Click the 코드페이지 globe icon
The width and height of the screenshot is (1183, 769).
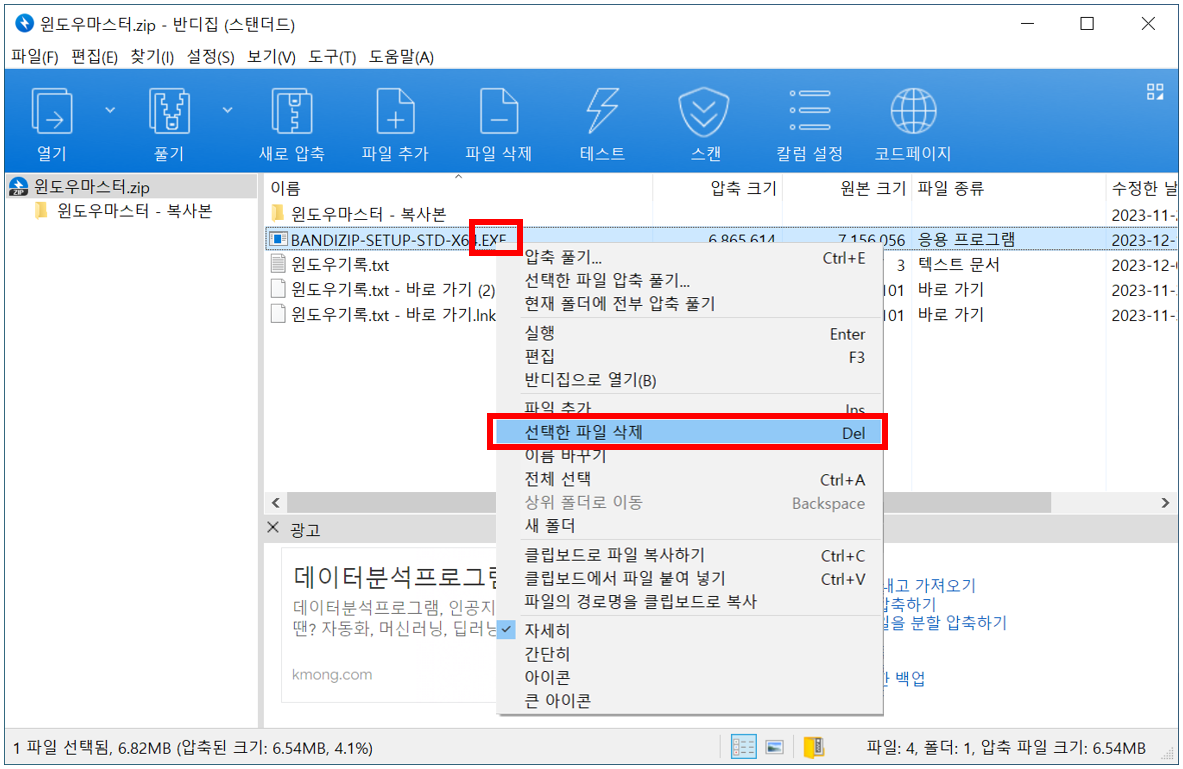pyautogui.click(x=913, y=112)
